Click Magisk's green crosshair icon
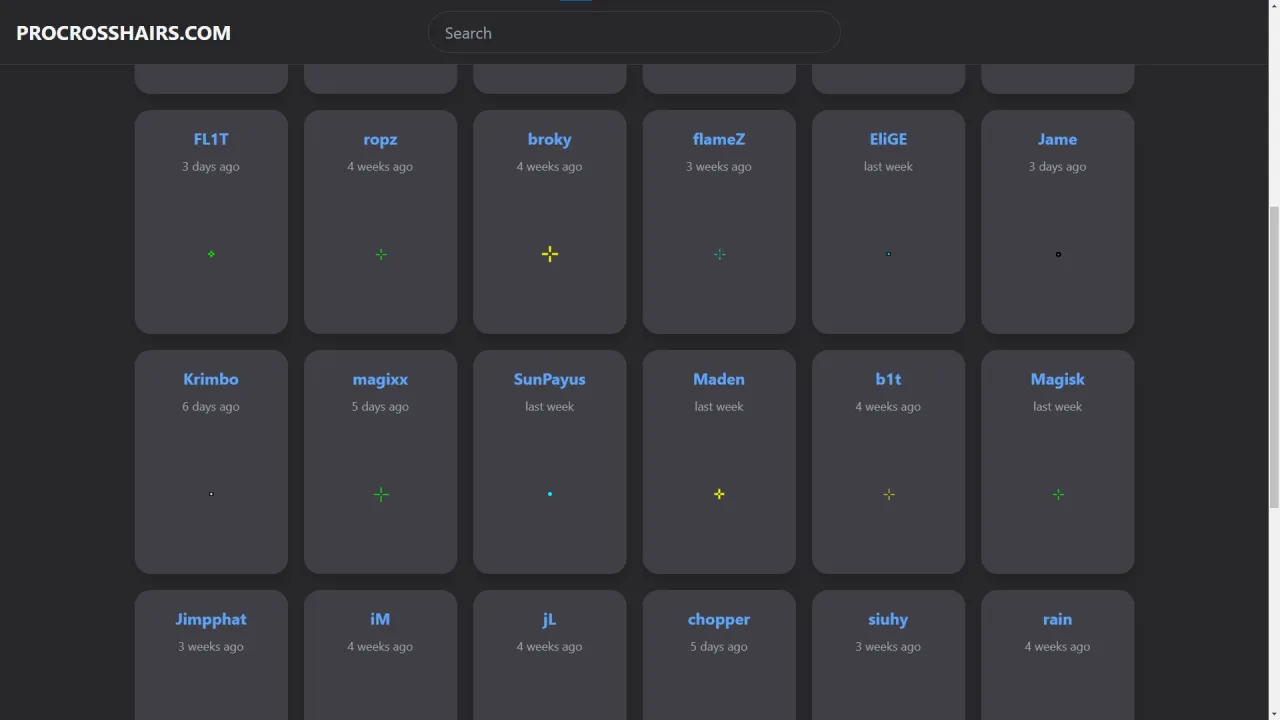This screenshot has height=720, width=1280. (x=1058, y=494)
